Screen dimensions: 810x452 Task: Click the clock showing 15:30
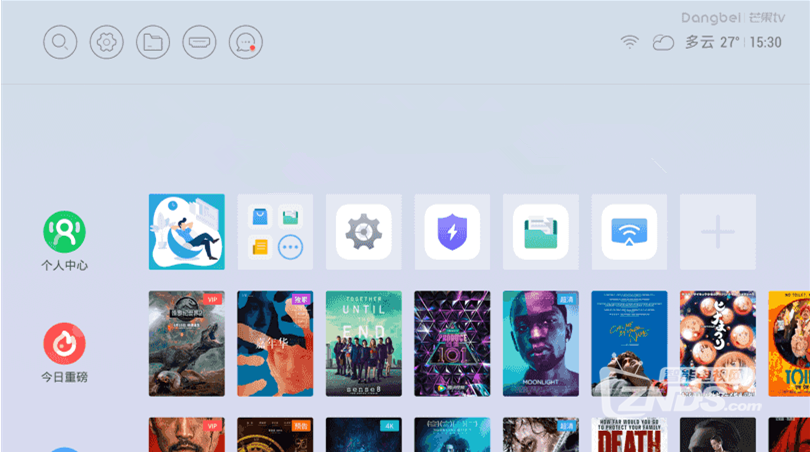click(x=766, y=42)
